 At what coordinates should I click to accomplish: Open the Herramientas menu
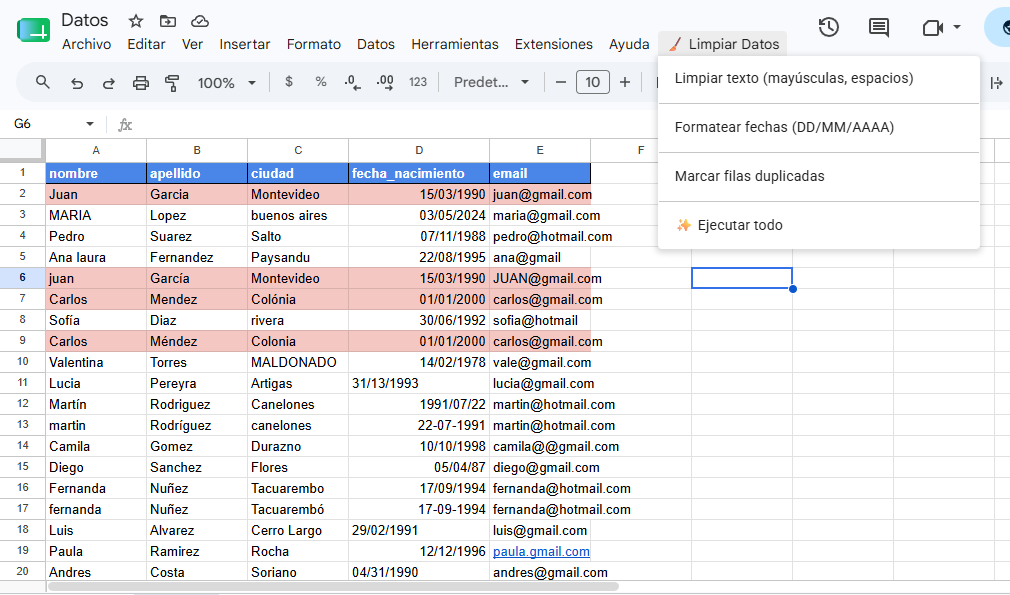(x=455, y=44)
